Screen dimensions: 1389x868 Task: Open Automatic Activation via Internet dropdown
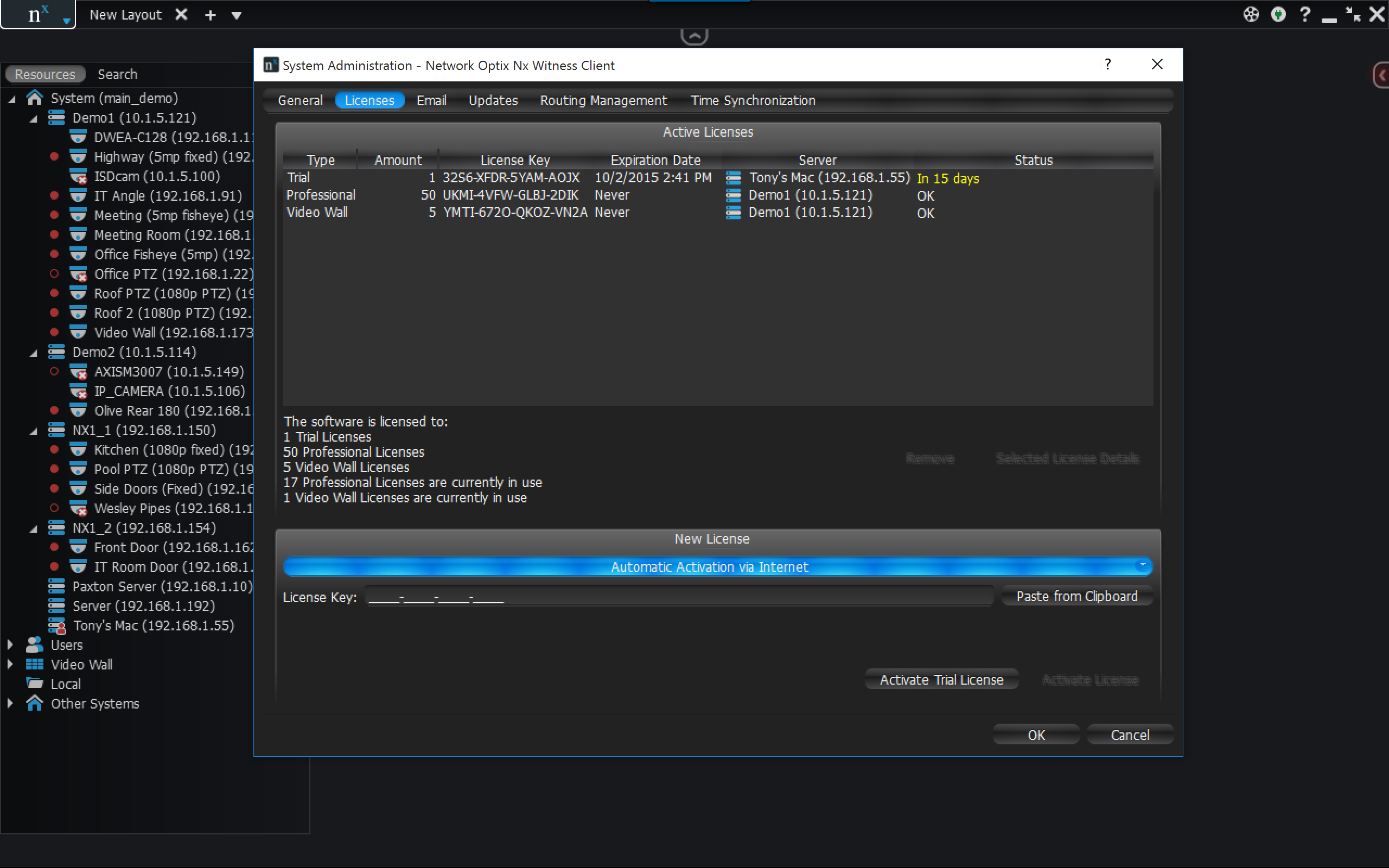[717, 566]
